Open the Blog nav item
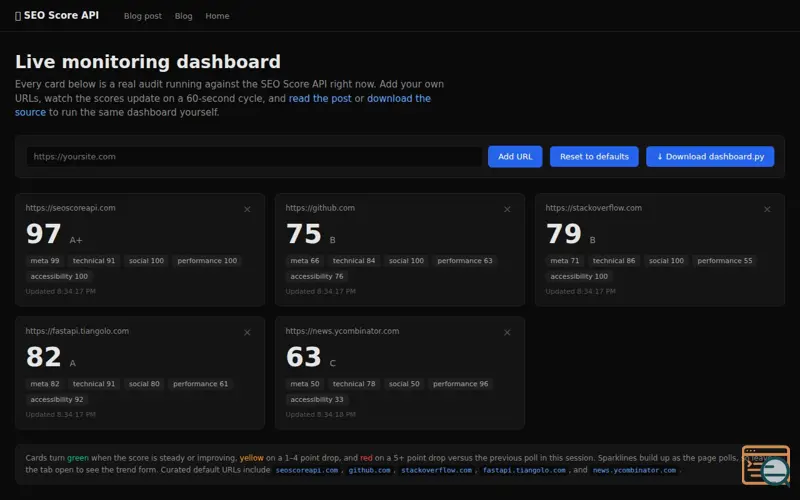Viewport: 800px width, 500px height. coord(183,16)
